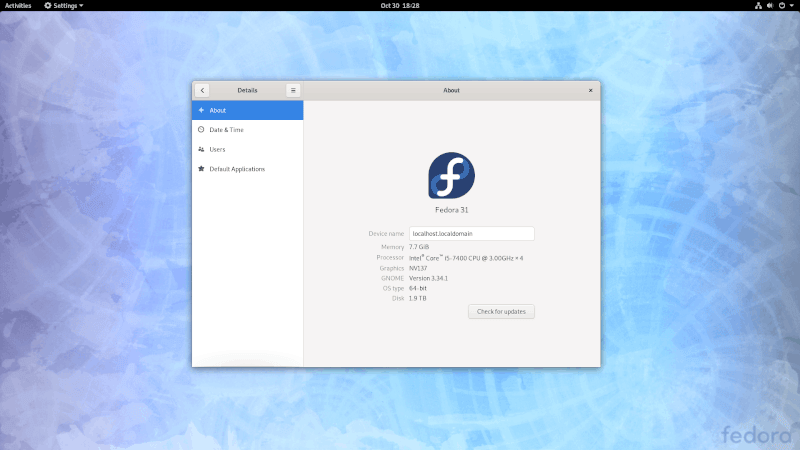The height and width of the screenshot is (450, 800).
Task: Open the Settings app menu in the top bar
Action: click(64, 5)
